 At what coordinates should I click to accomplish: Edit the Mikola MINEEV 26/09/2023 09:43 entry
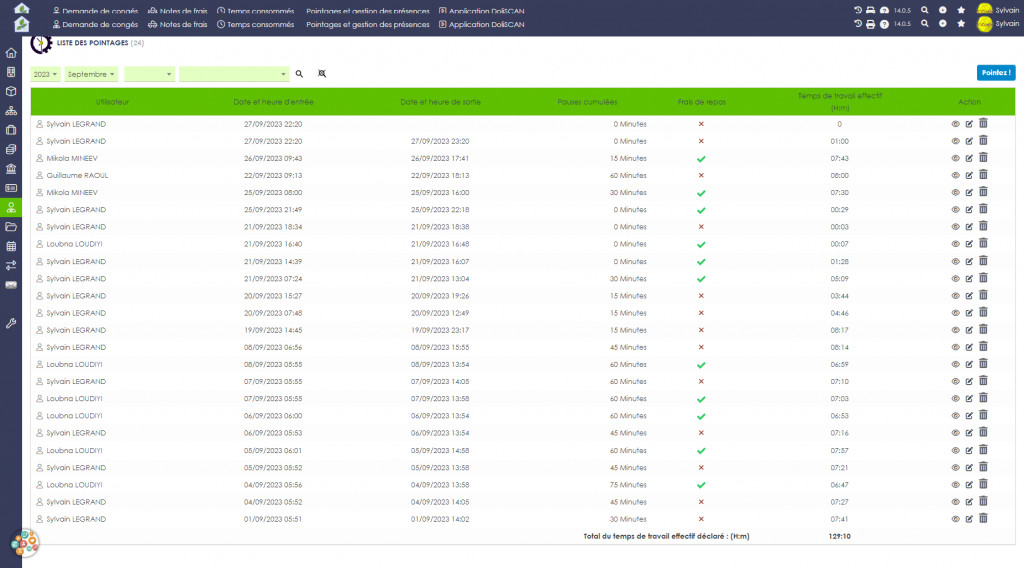click(969, 158)
